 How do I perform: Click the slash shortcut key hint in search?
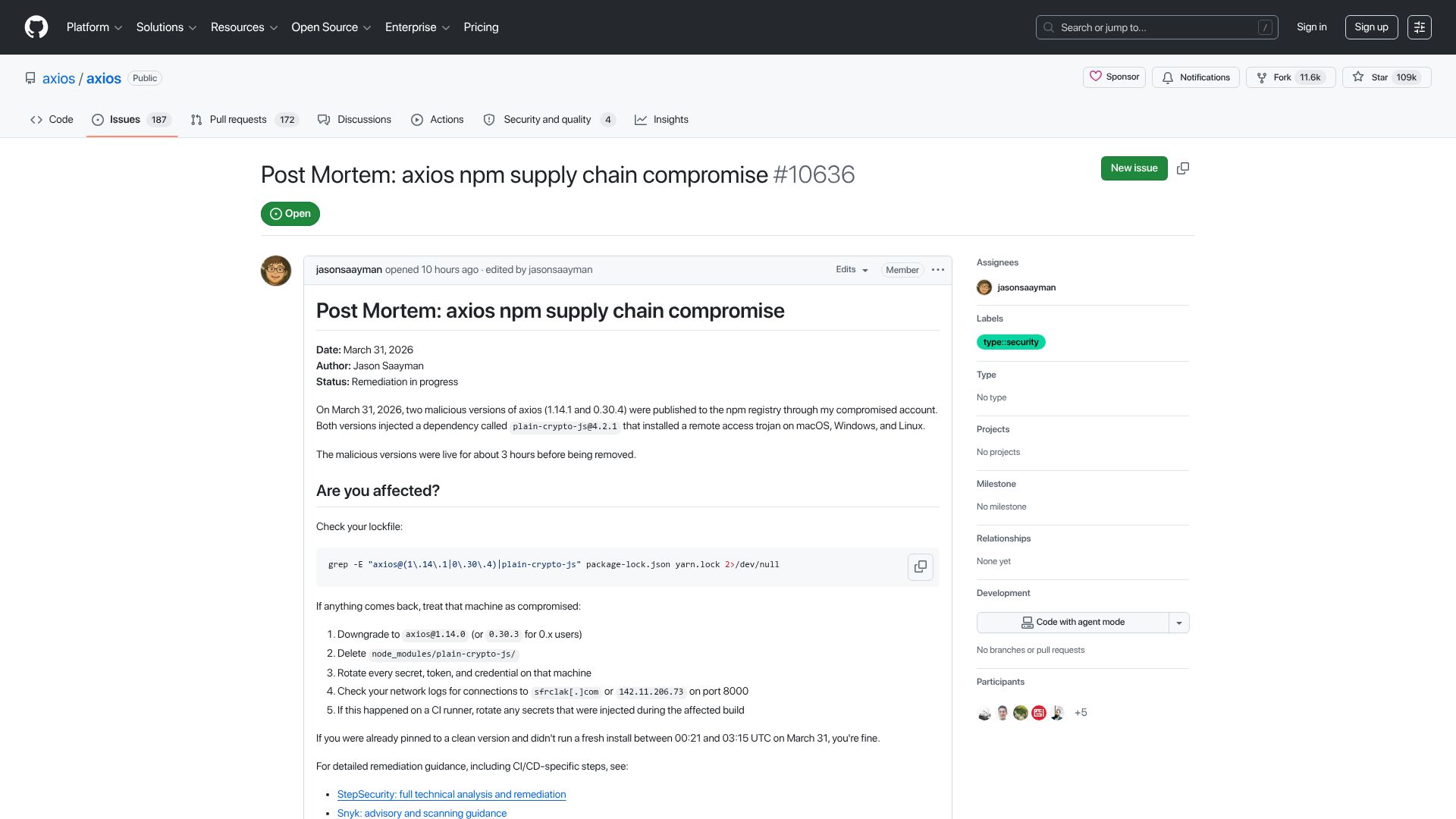tap(1265, 27)
